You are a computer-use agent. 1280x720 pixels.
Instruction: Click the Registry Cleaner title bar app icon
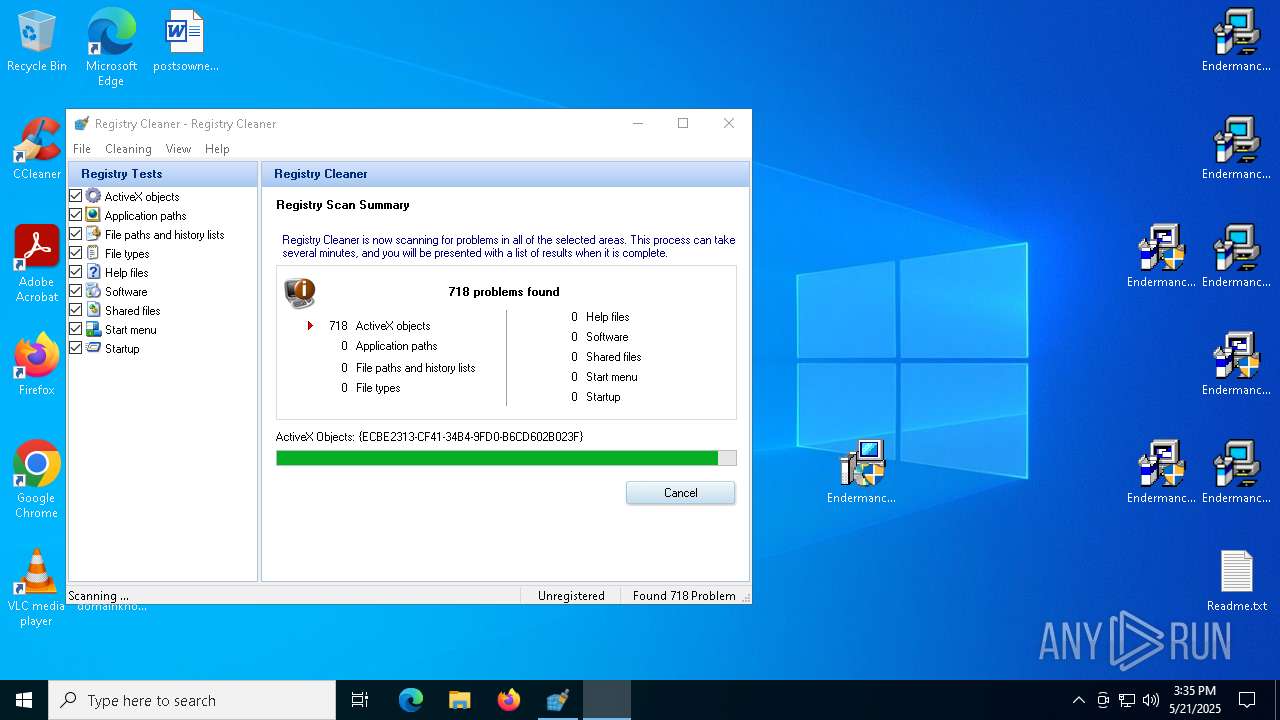point(82,124)
